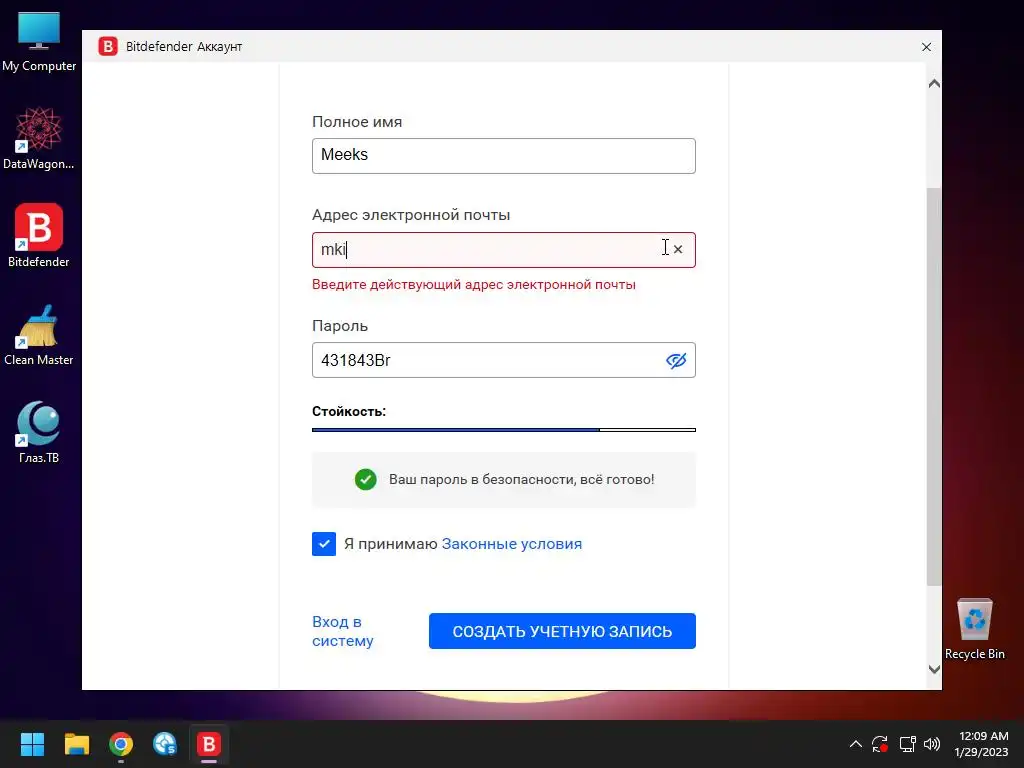The image size is (1024, 768).
Task: Select the Bitdefender taskbar icon
Action: [x=209, y=744]
